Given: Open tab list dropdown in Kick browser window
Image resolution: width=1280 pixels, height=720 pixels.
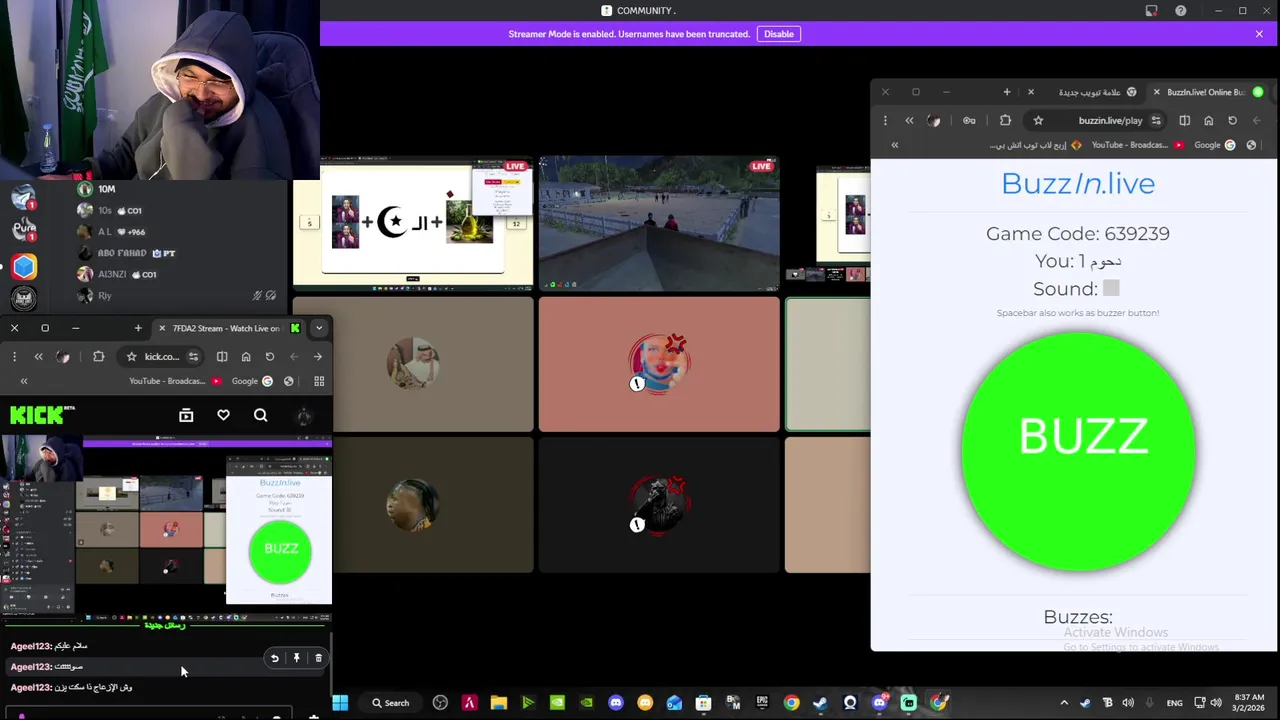Looking at the screenshot, I should click(319, 328).
